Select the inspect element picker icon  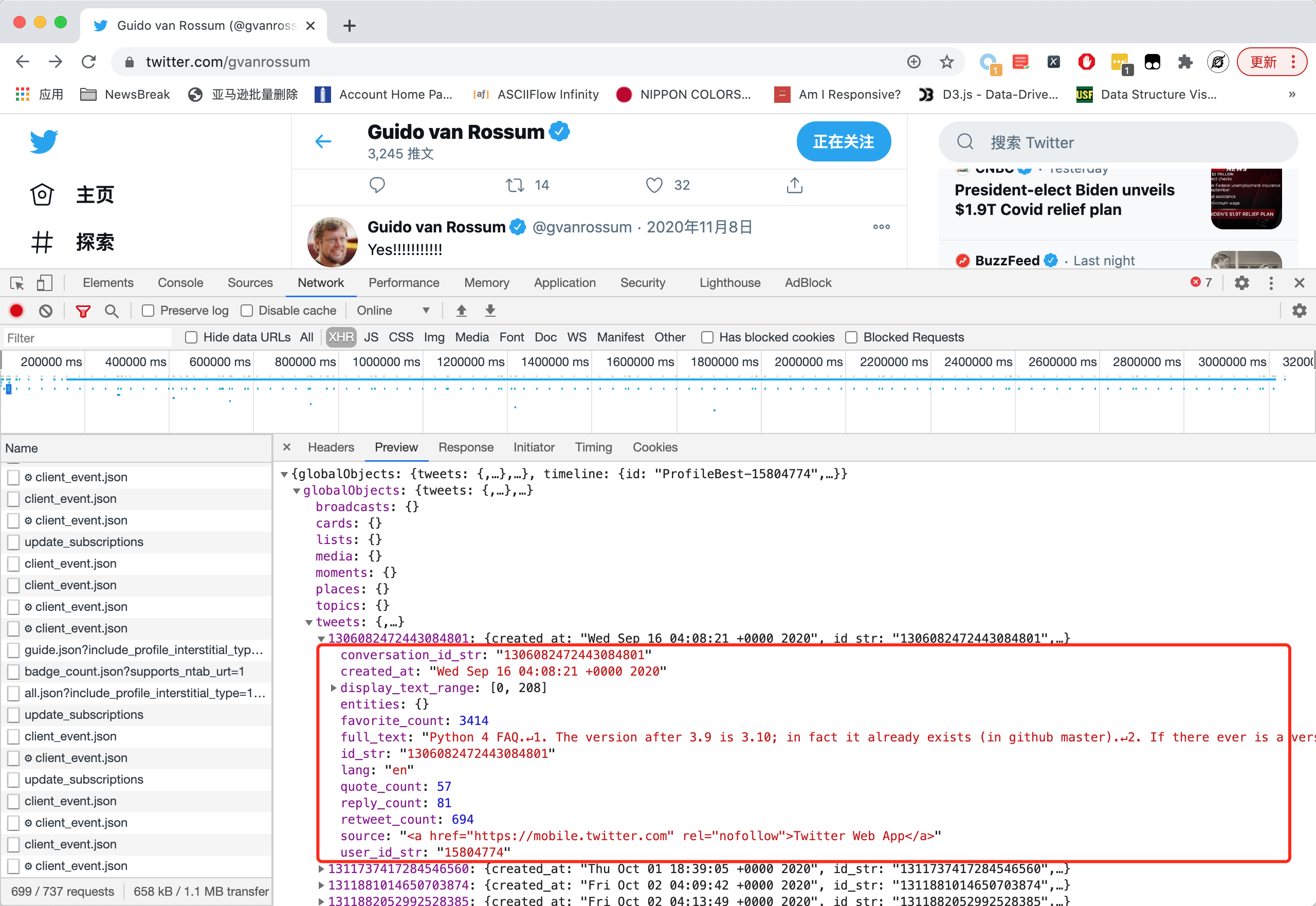tap(17, 283)
